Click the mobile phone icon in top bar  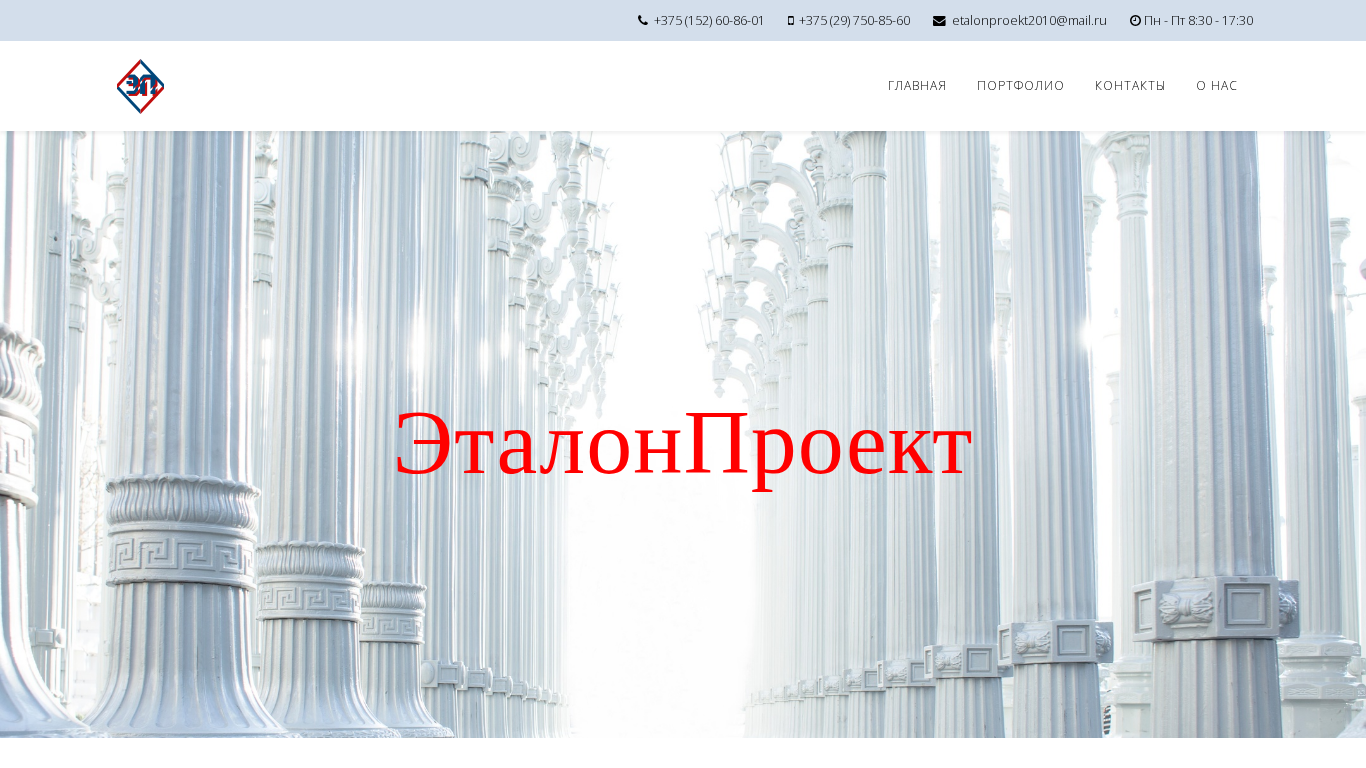coord(791,21)
